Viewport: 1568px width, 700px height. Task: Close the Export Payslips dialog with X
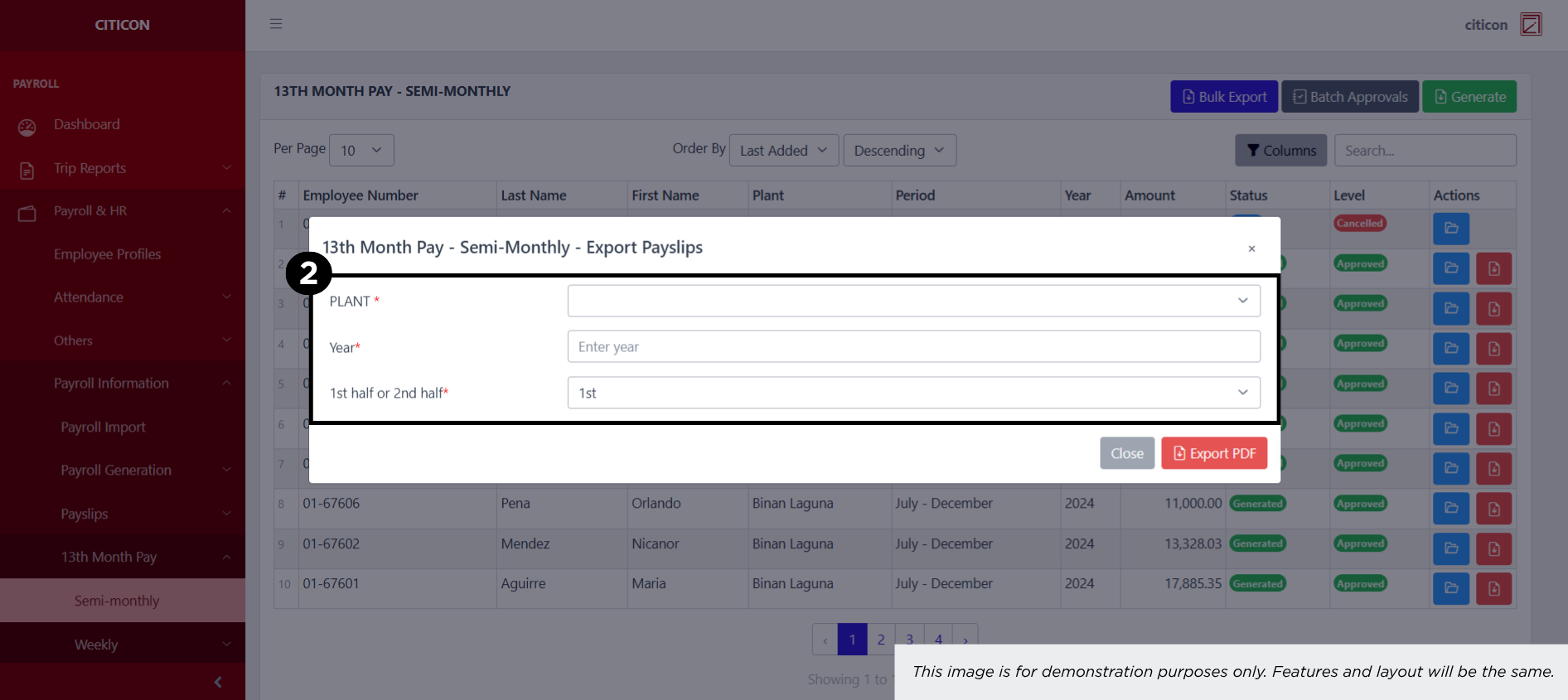pos(1251,249)
